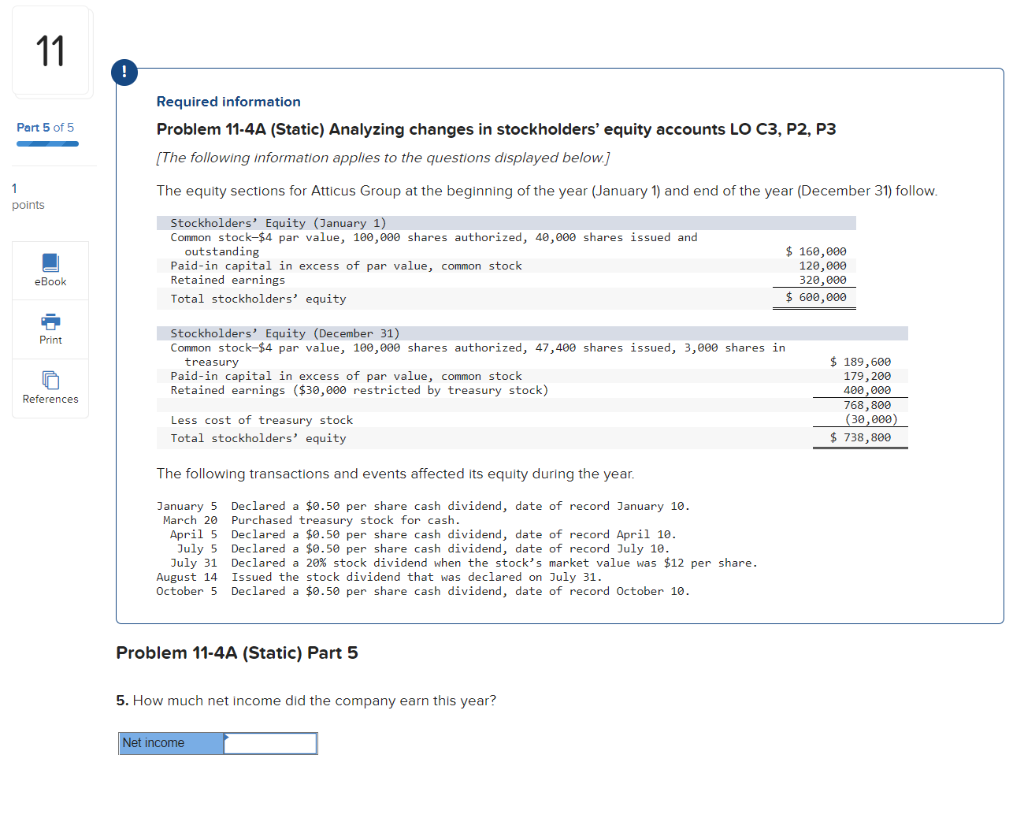
Task: Click the question number 11 box
Action: pyautogui.click(x=51, y=51)
